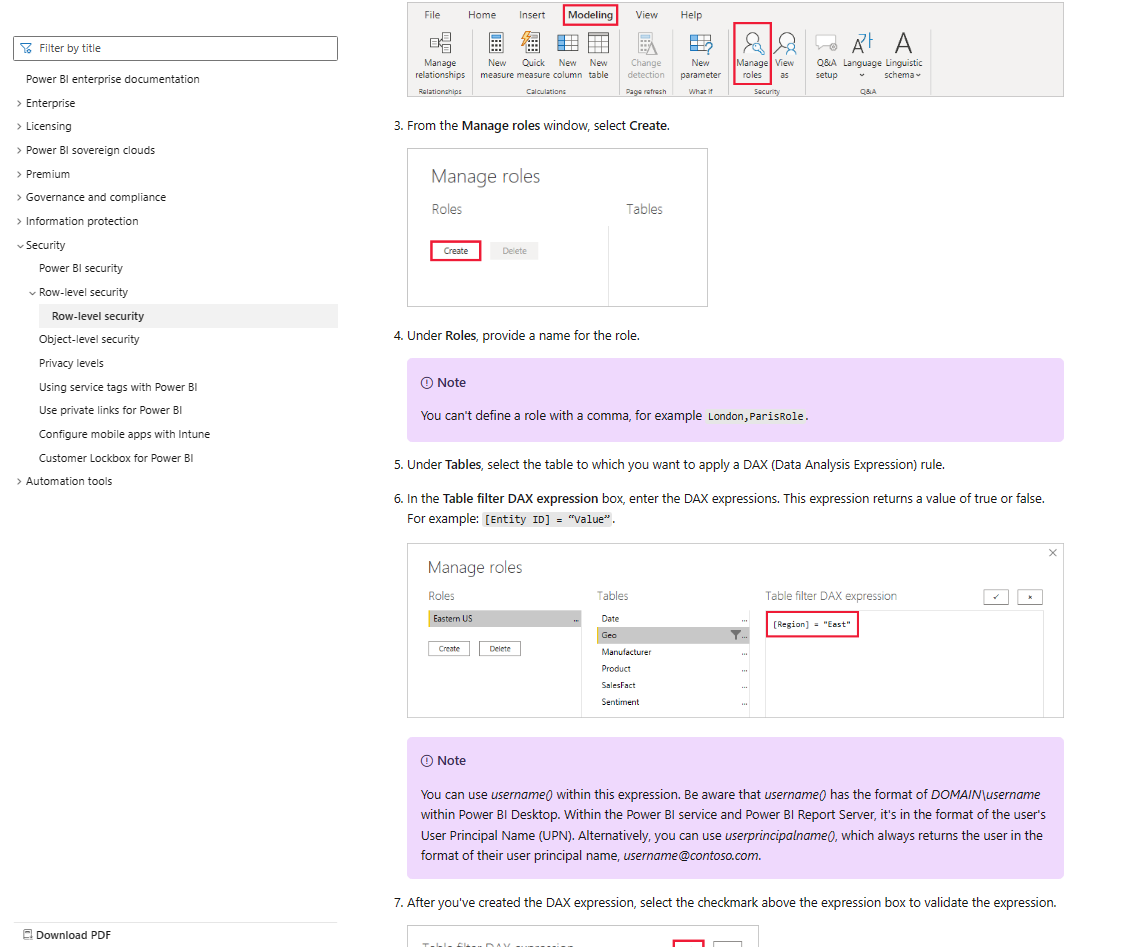
Task: Open the View ribbon tab
Action: (x=646, y=15)
